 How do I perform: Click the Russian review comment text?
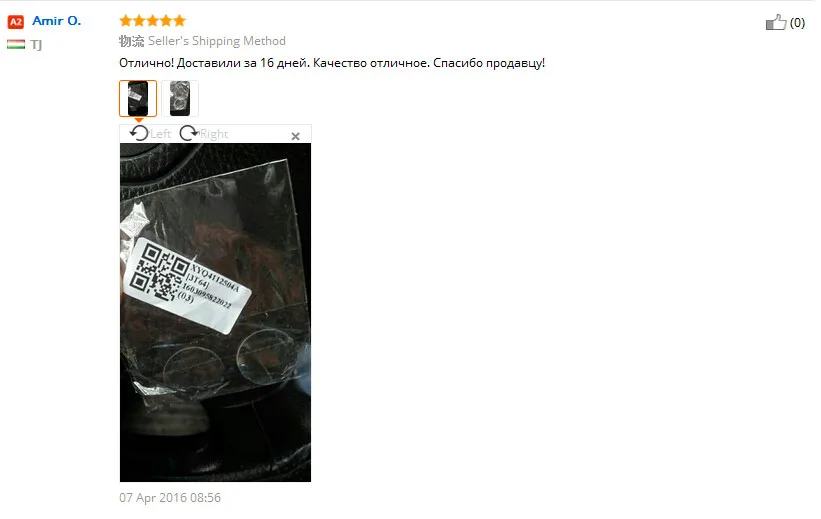click(332, 63)
